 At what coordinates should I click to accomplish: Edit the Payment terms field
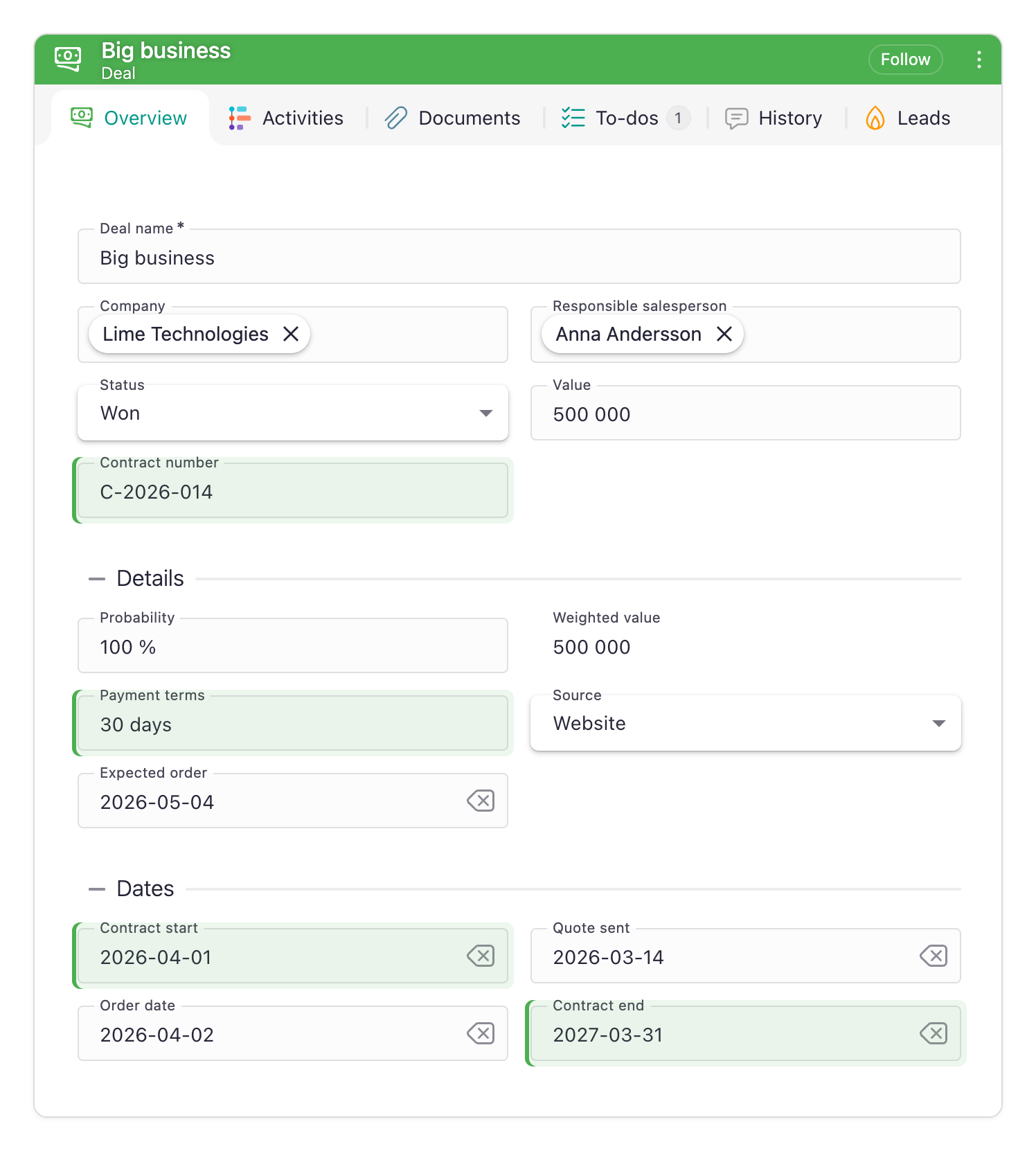click(293, 723)
